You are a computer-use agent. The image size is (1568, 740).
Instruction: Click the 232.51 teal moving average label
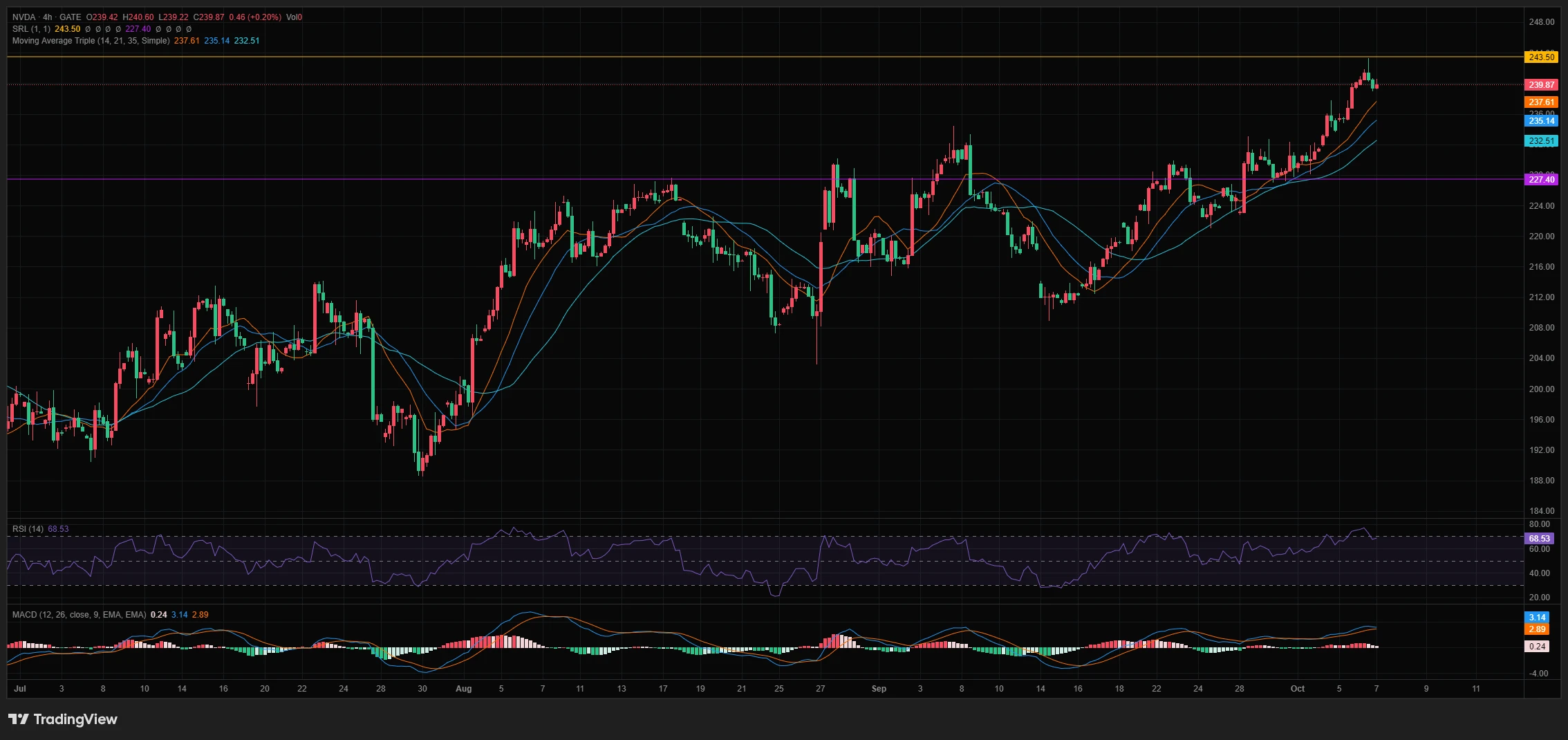click(1541, 141)
